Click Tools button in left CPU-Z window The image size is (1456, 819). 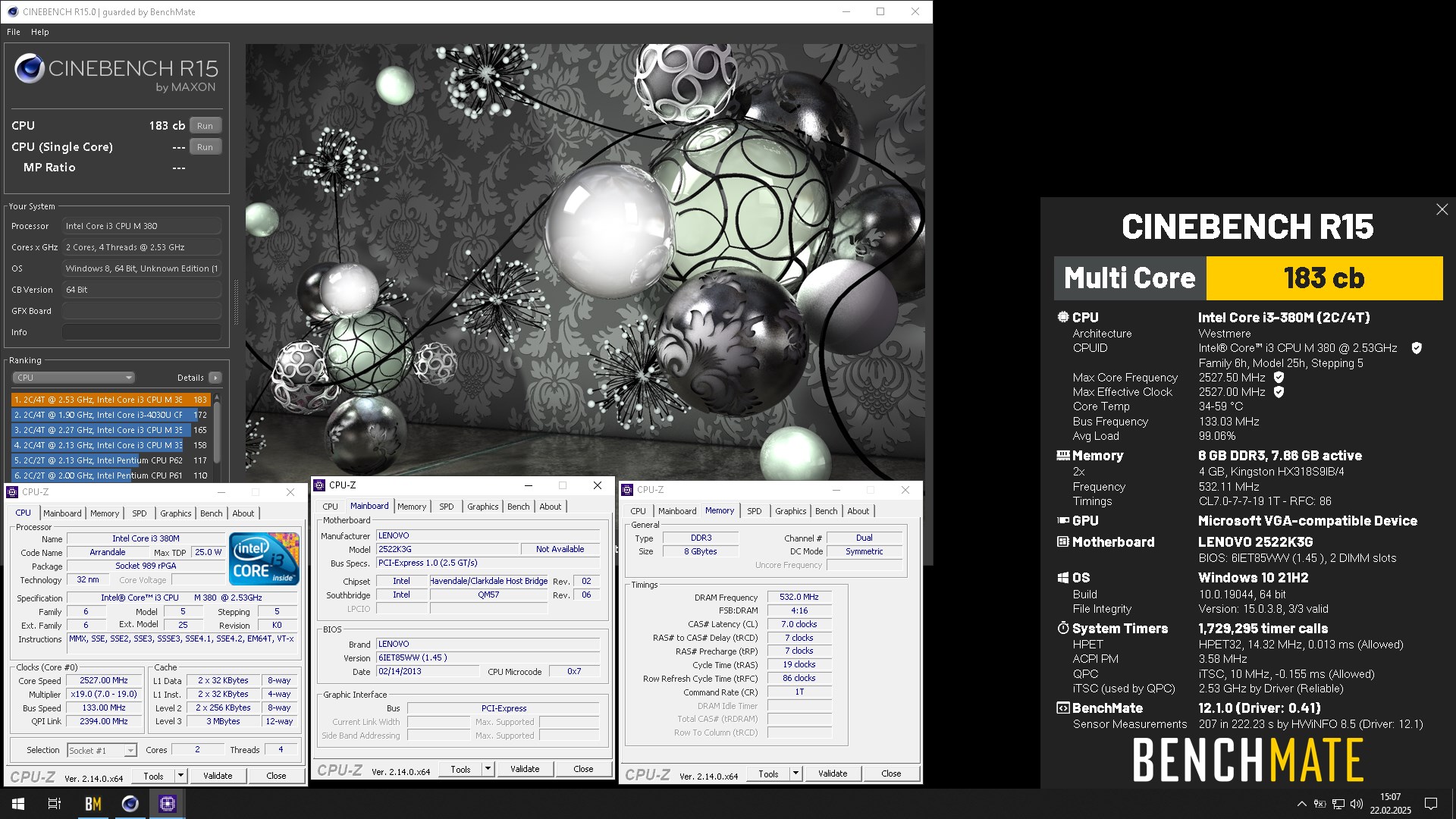coord(153,777)
